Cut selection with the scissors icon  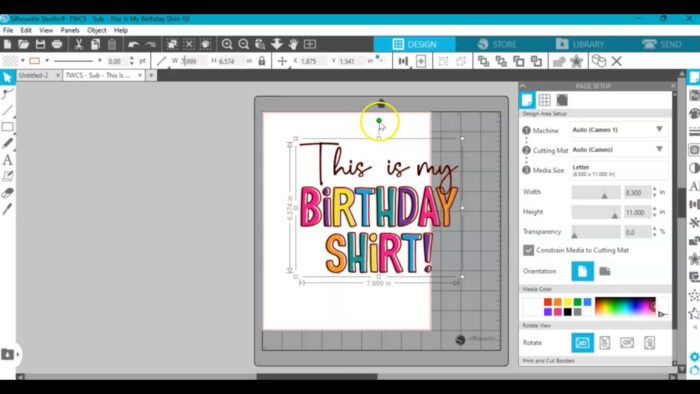pos(79,44)
